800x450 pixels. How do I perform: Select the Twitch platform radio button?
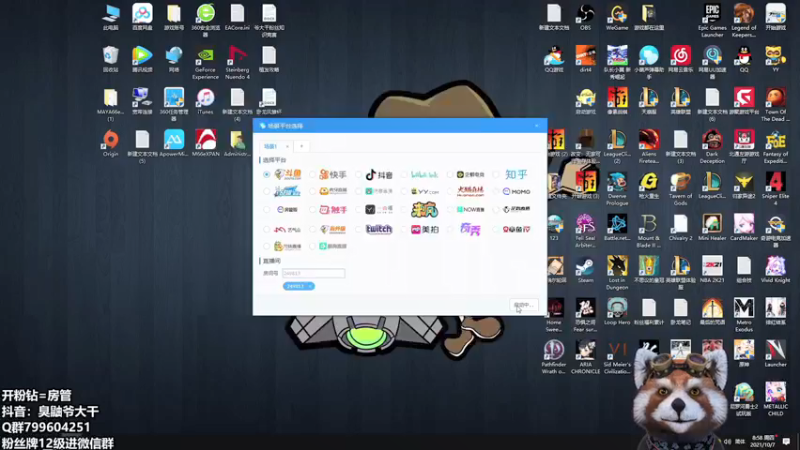(358, 230)
